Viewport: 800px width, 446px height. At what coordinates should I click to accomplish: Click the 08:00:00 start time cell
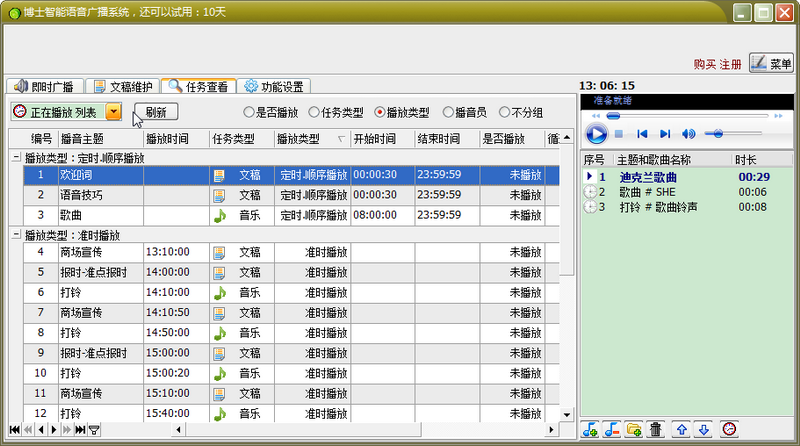[383, 216]
